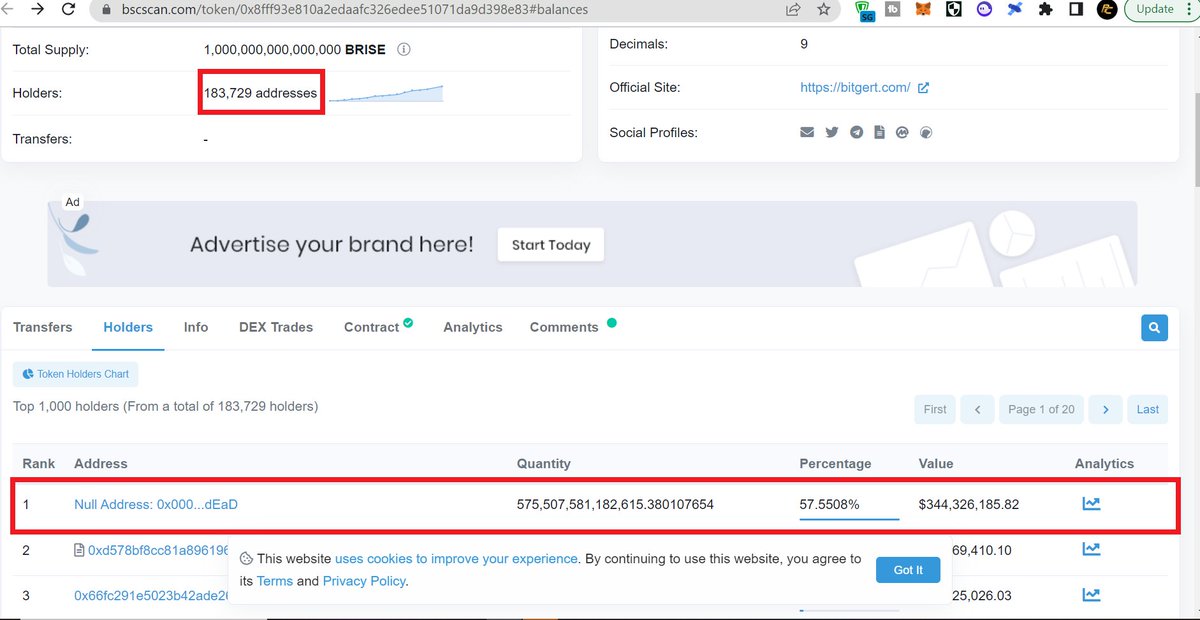Open analytics chart icon for rank 2
This screenshot has width=1200, height=620.
(x=1091, y=549)
